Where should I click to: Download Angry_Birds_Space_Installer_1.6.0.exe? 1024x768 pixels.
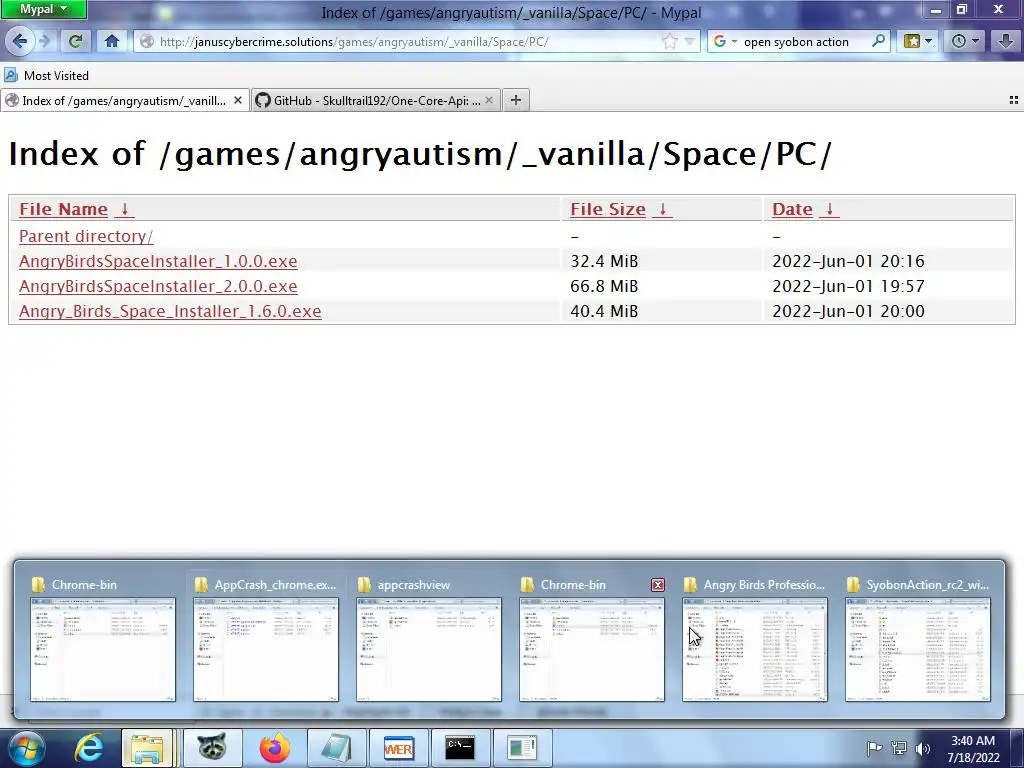pos(170,311)
